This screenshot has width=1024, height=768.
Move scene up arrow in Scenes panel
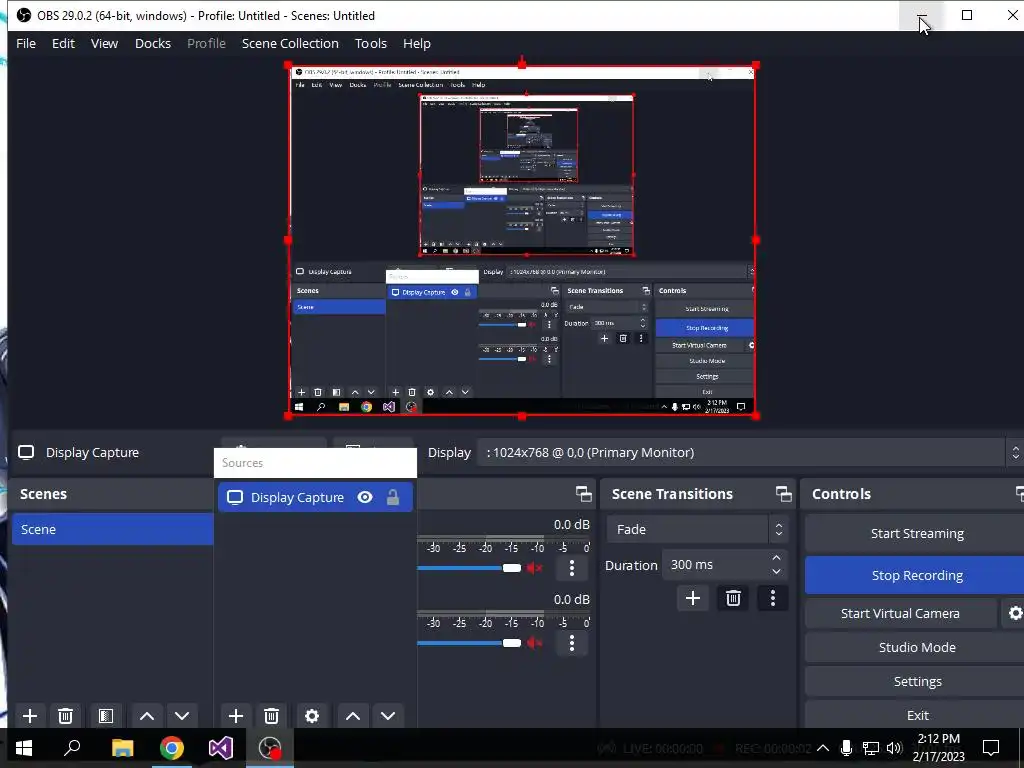click(147, 716)
